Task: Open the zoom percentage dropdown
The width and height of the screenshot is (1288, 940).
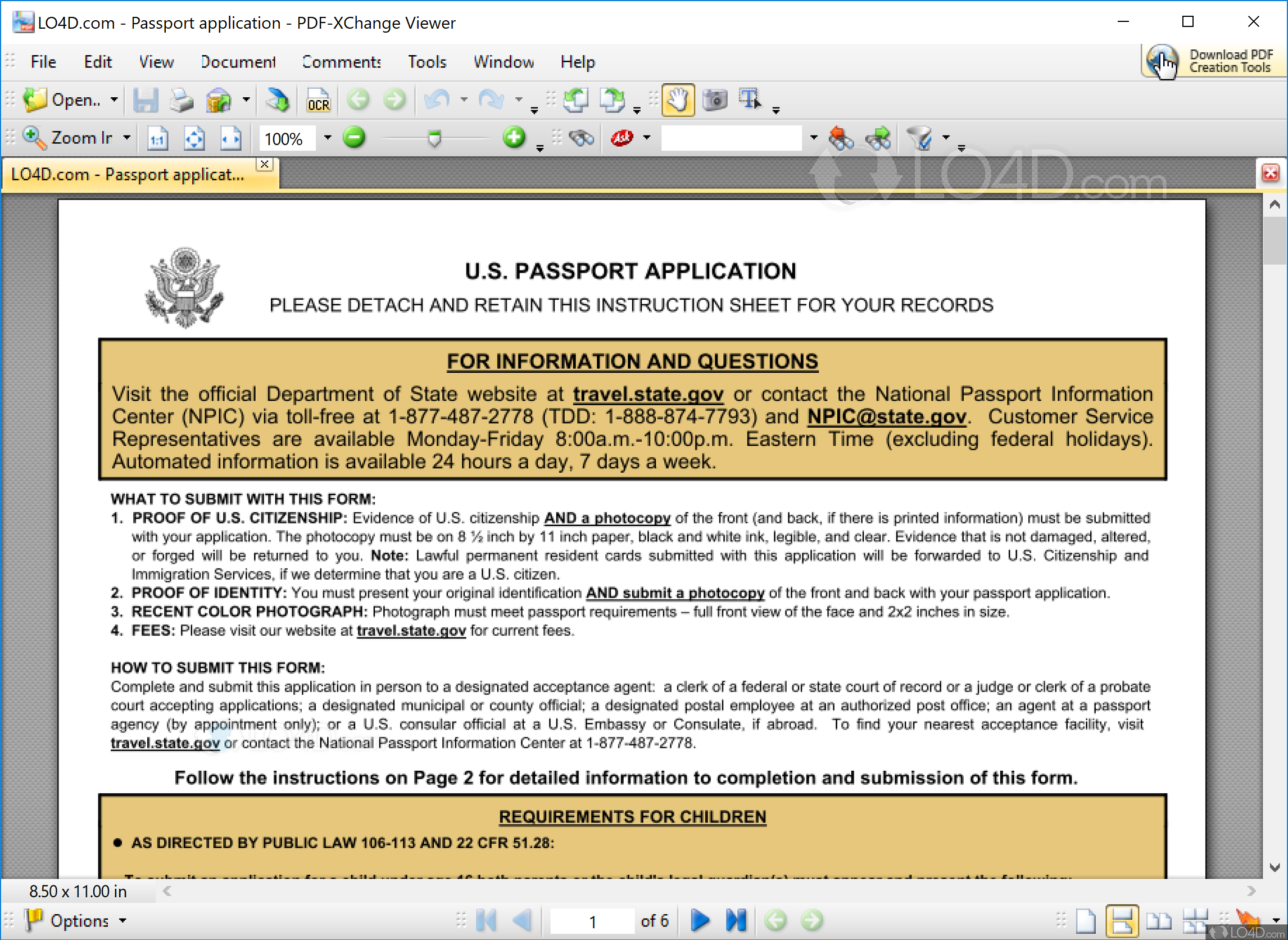Action: [328, 138]
